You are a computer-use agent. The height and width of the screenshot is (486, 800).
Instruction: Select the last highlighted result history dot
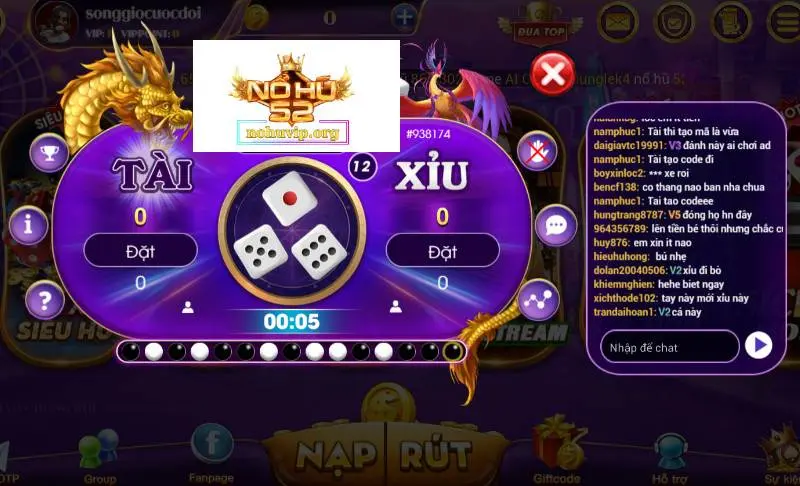[453, 351]
